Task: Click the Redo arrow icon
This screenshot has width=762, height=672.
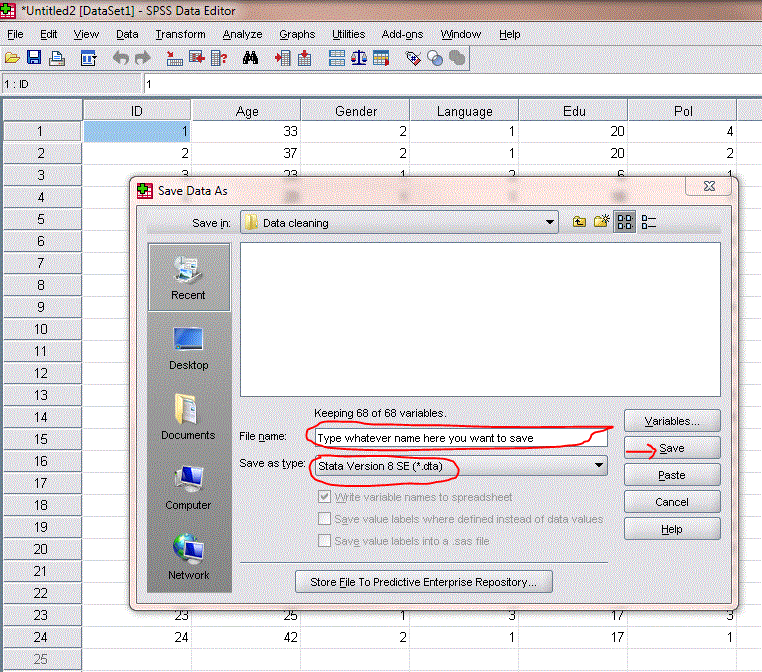Action: [142, 58]
